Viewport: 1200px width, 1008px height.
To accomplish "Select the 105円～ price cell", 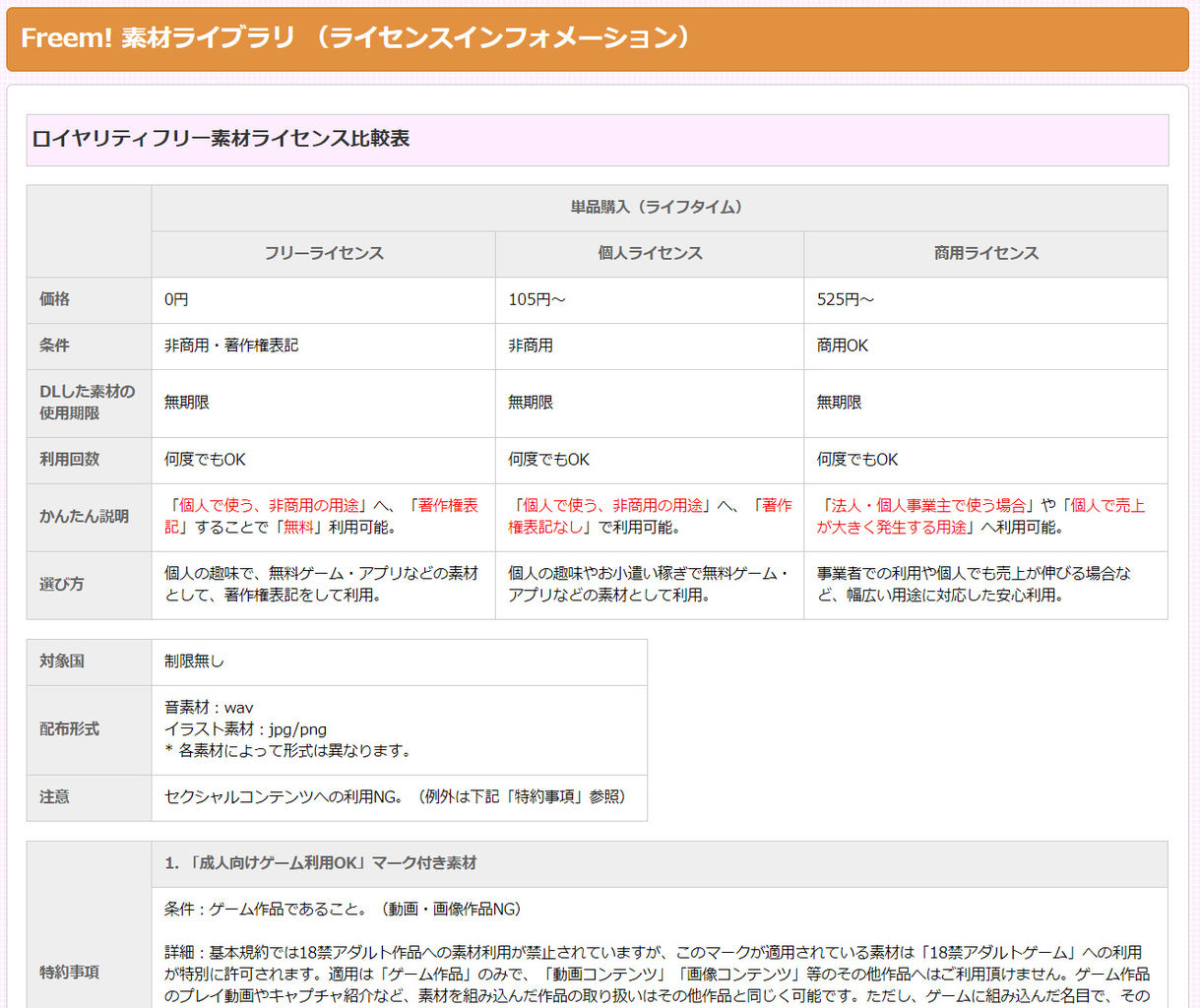I will 650,300.
